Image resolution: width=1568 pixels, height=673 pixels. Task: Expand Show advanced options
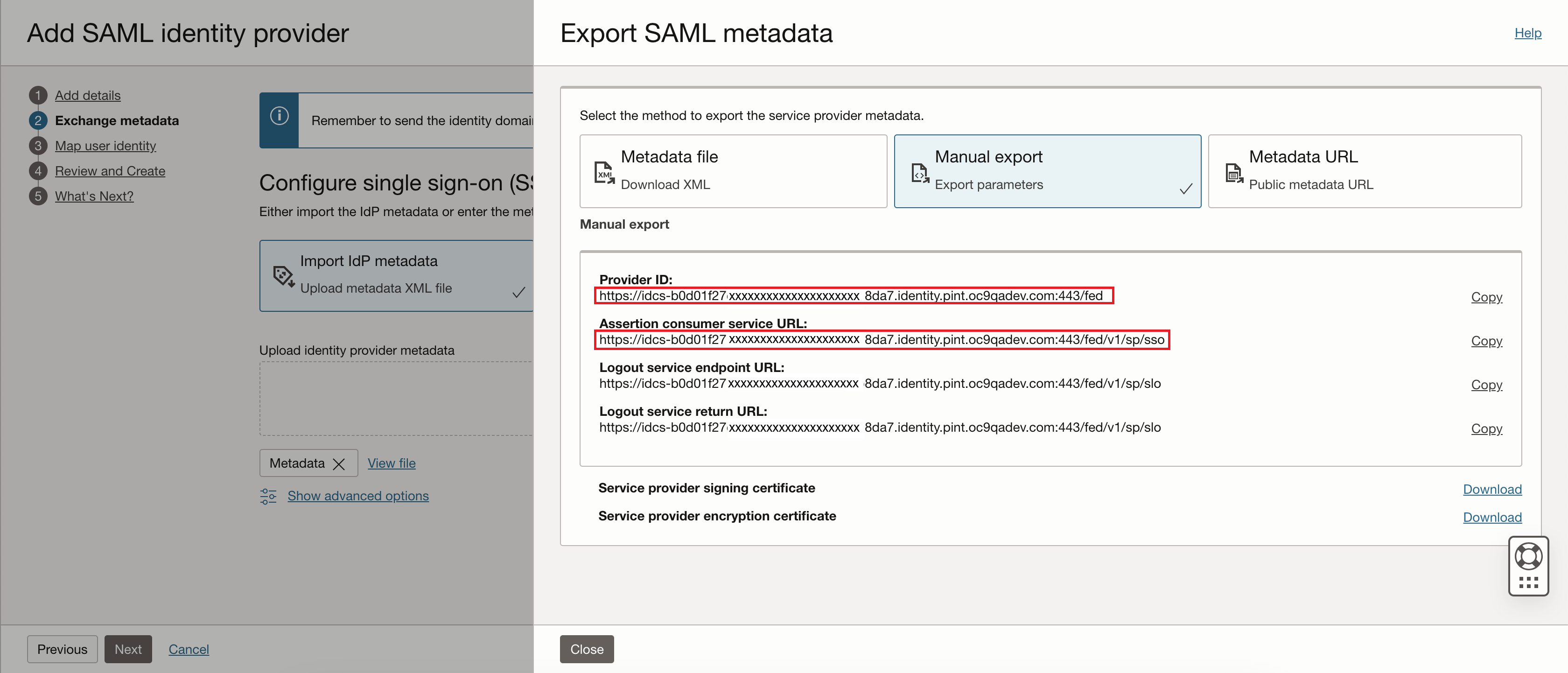[x=358, y=496]
